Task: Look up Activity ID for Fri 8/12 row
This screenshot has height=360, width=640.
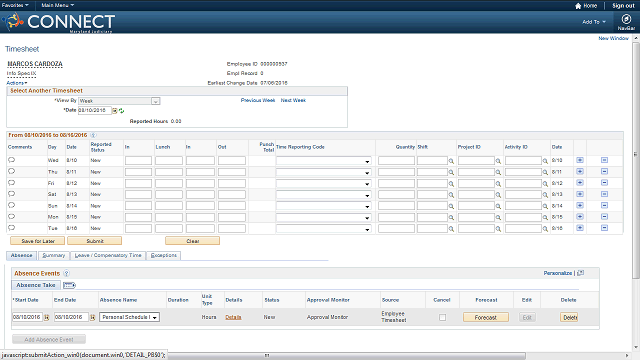Action: (x=545, y=184)
